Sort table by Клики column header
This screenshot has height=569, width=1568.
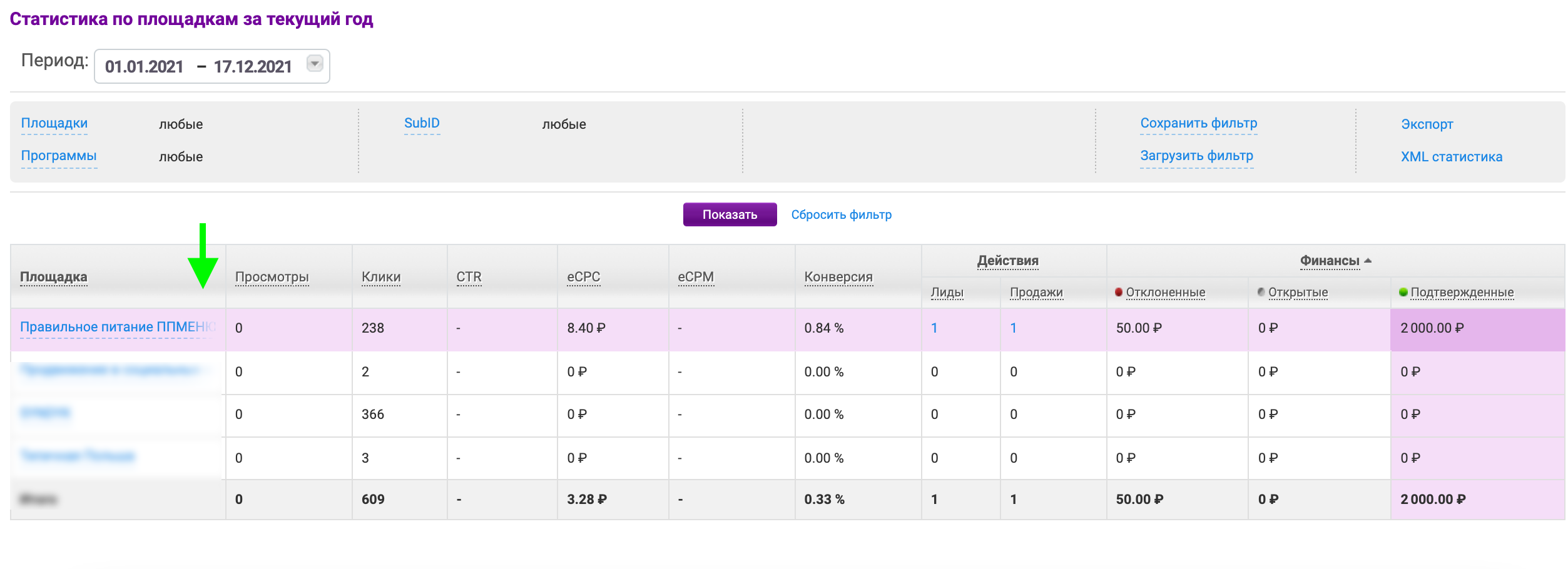[380, 276]
